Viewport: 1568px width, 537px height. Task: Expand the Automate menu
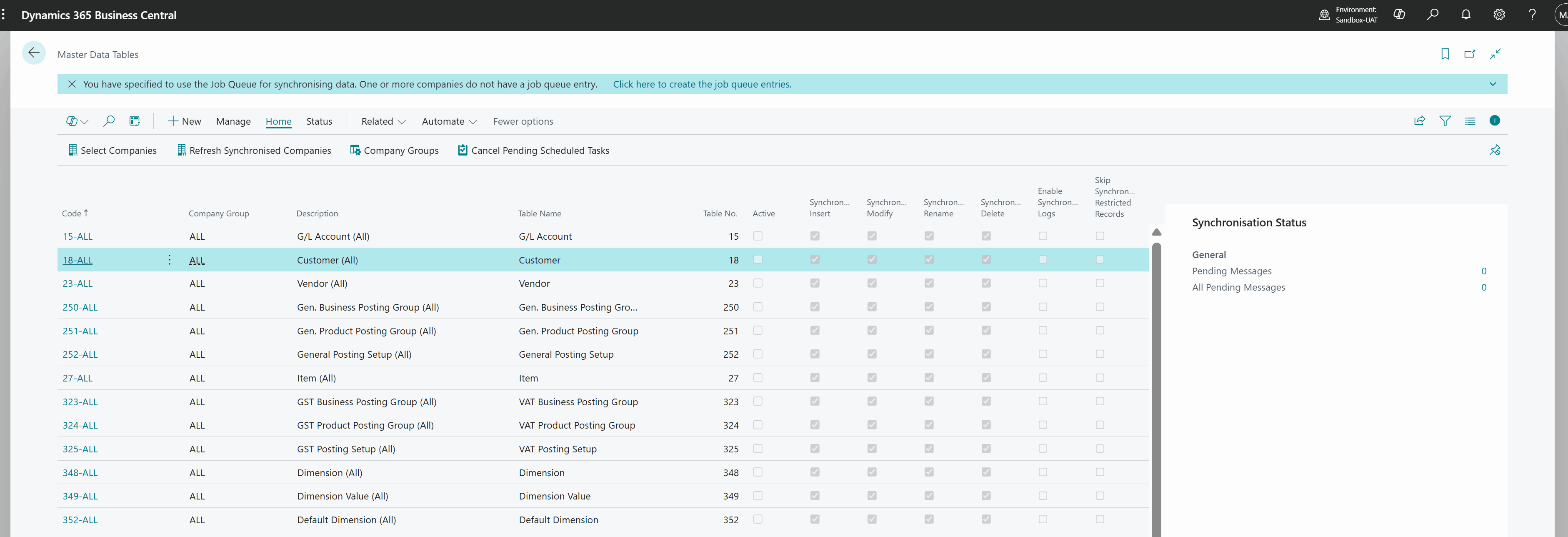pyautogui.click(x=449, y=121)
